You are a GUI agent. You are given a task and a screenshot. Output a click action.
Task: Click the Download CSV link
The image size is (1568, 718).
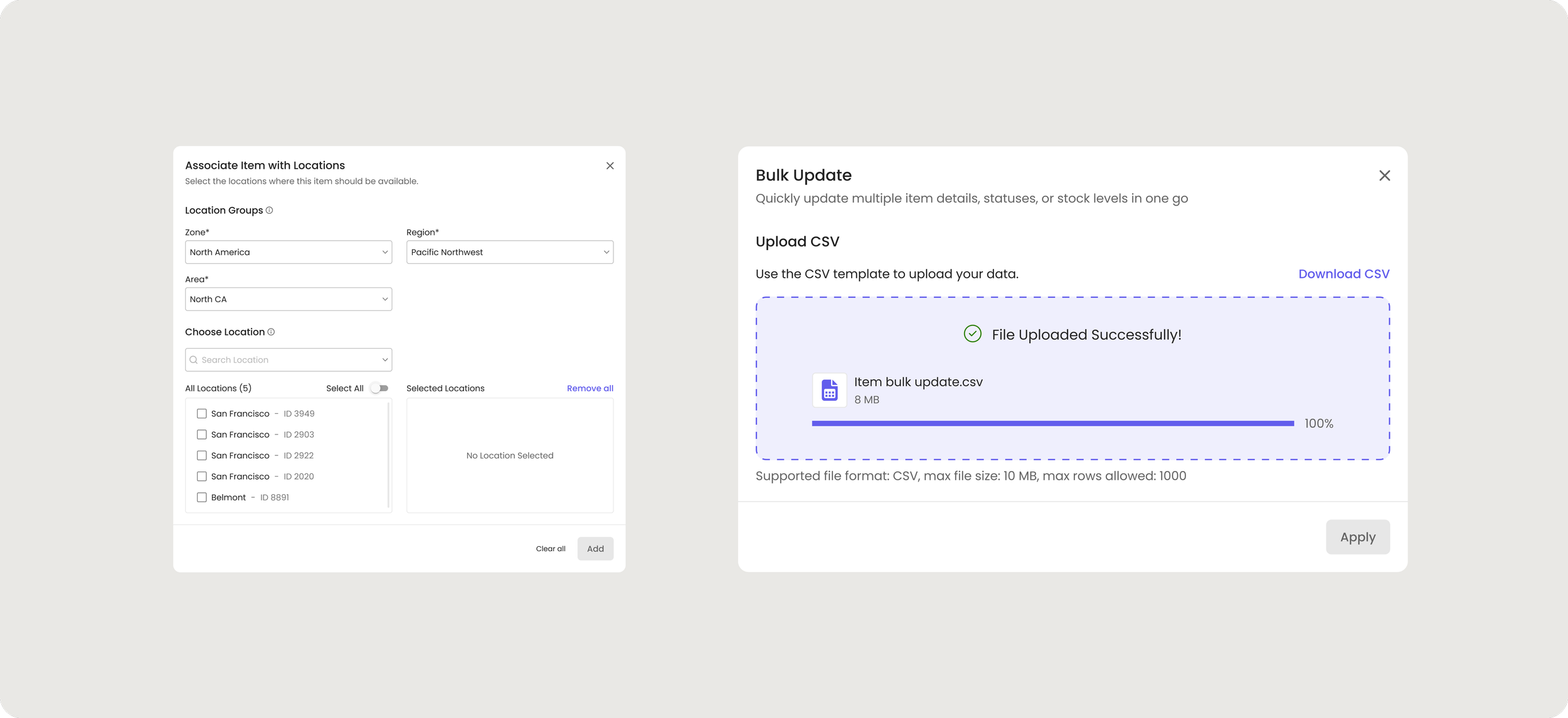1343,274
